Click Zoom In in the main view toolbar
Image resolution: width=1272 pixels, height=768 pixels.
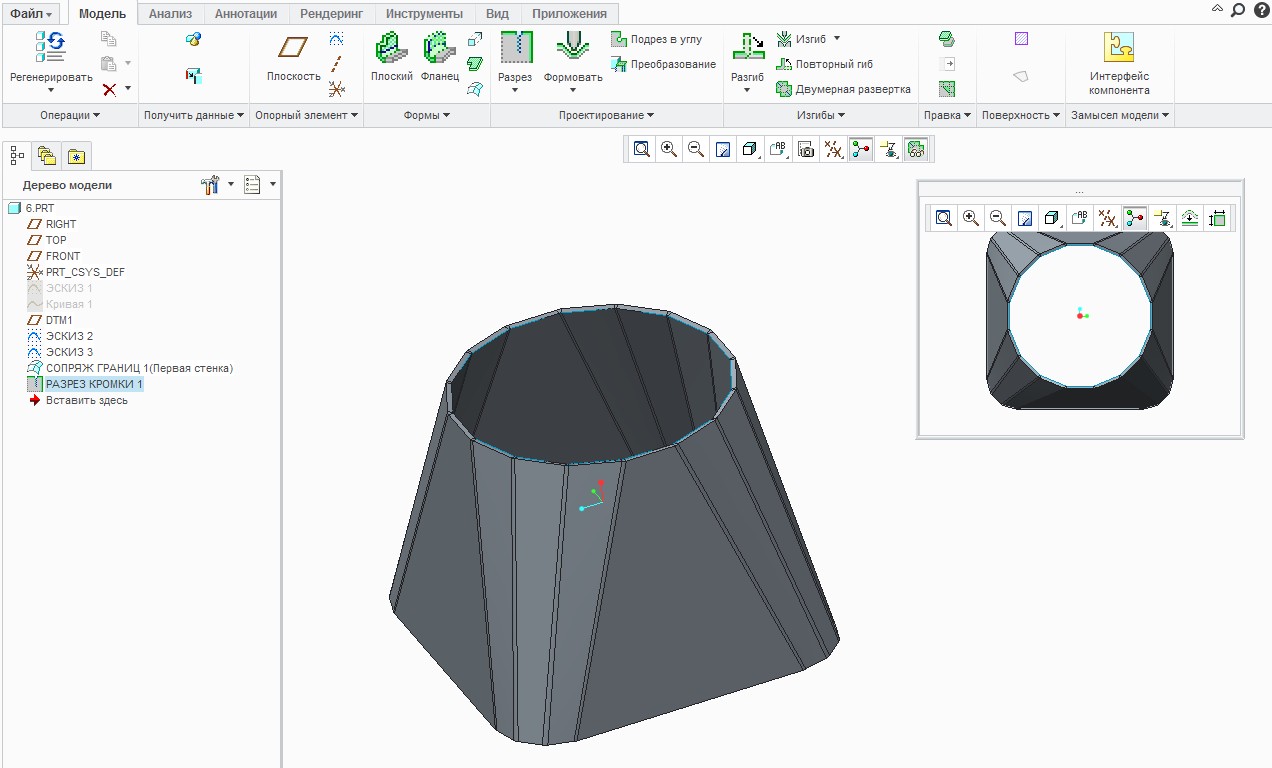tap(669, 149)
